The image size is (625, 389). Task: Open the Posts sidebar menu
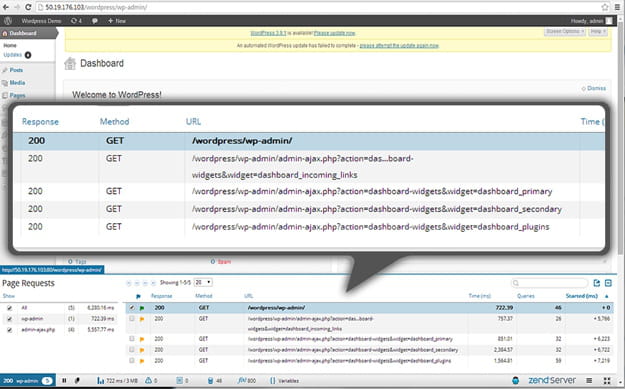(x=16, y=70)
